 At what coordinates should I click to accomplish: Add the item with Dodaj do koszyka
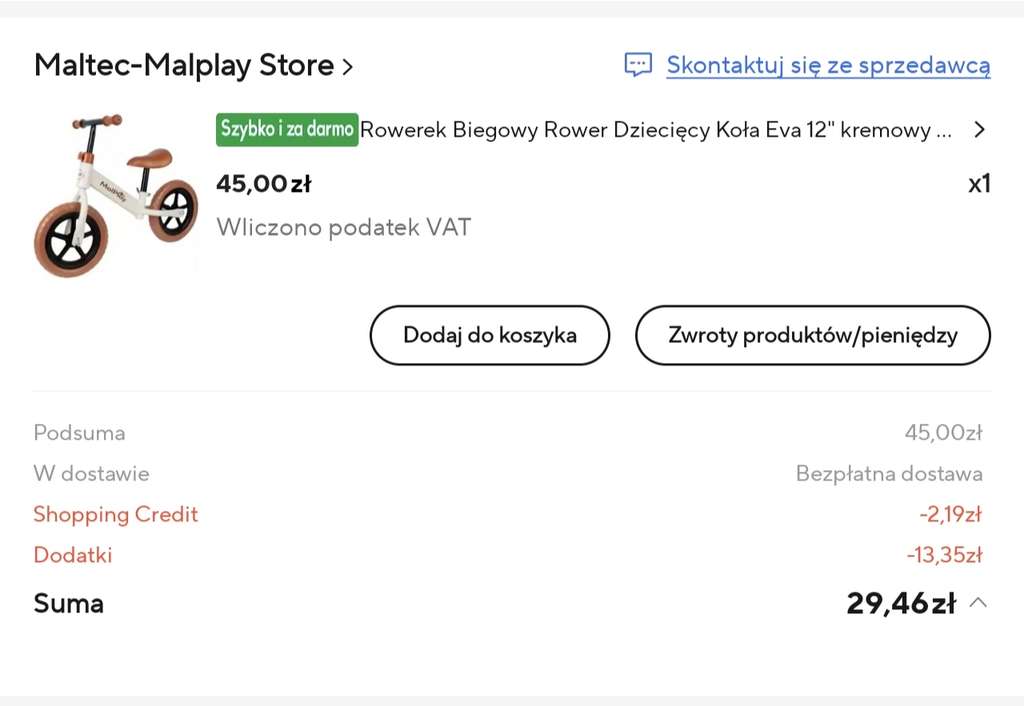[490, 335]
